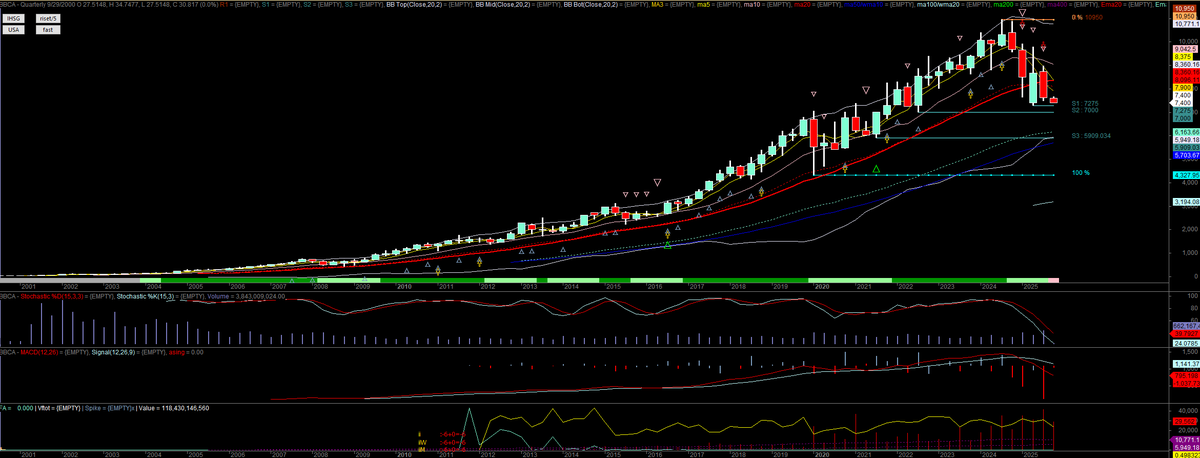
Task: Click the '100 %' Fibonacci level label
Action: tap(1080, 173)
